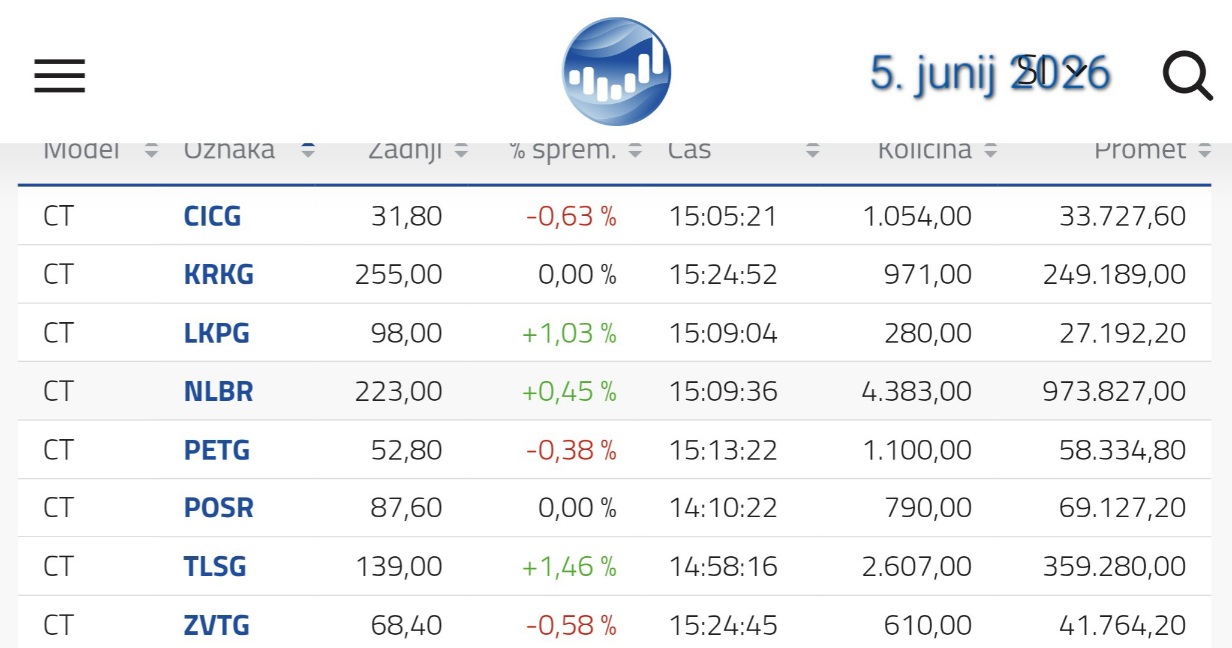This screenshot has height=648, width=1232.
Task: View the PETG stock page
Action: (217, 450)
